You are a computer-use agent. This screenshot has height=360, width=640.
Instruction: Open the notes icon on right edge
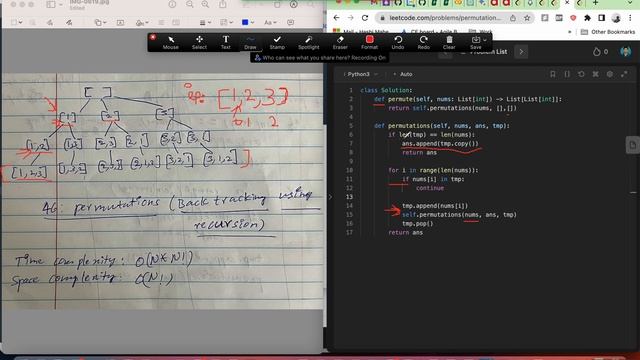coord(632,145)
